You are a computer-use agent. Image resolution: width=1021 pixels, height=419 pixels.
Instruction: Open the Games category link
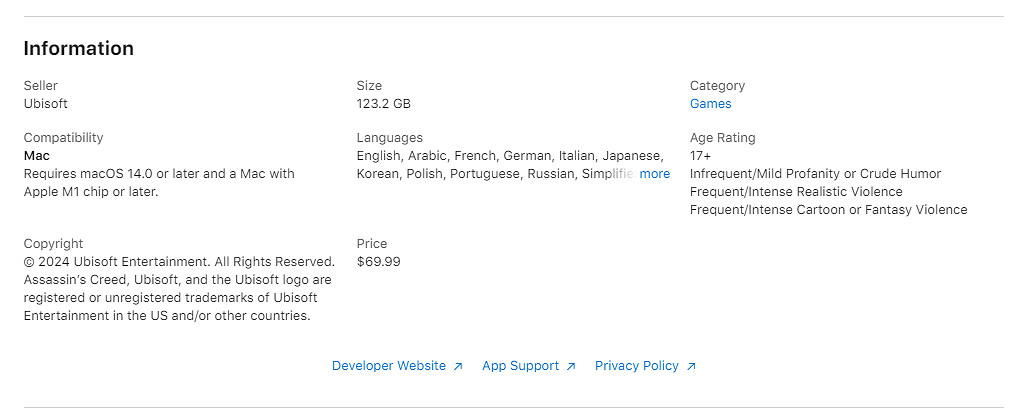pos(710,104)
